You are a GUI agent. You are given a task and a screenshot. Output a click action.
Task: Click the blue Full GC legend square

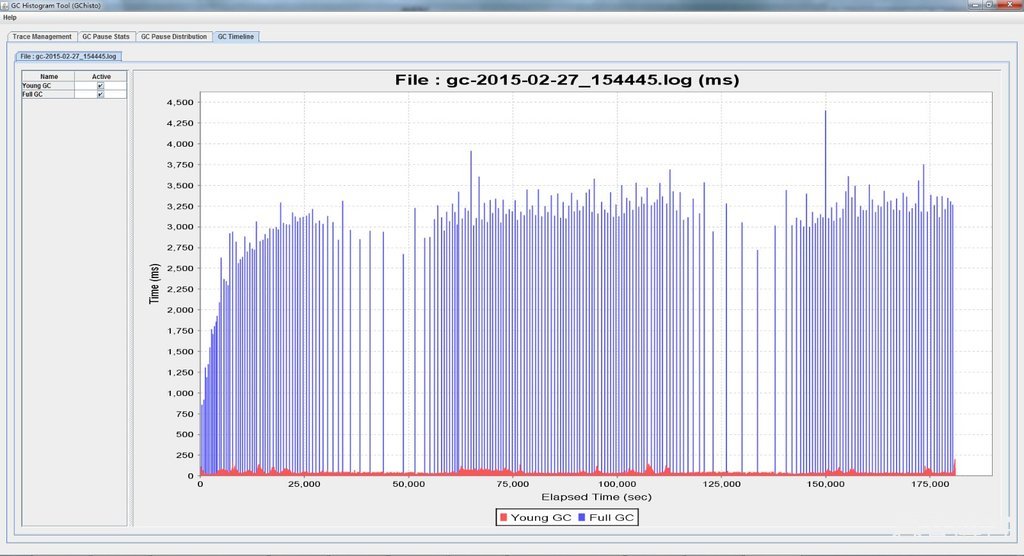pyautogui.click(x=582, y=517)
